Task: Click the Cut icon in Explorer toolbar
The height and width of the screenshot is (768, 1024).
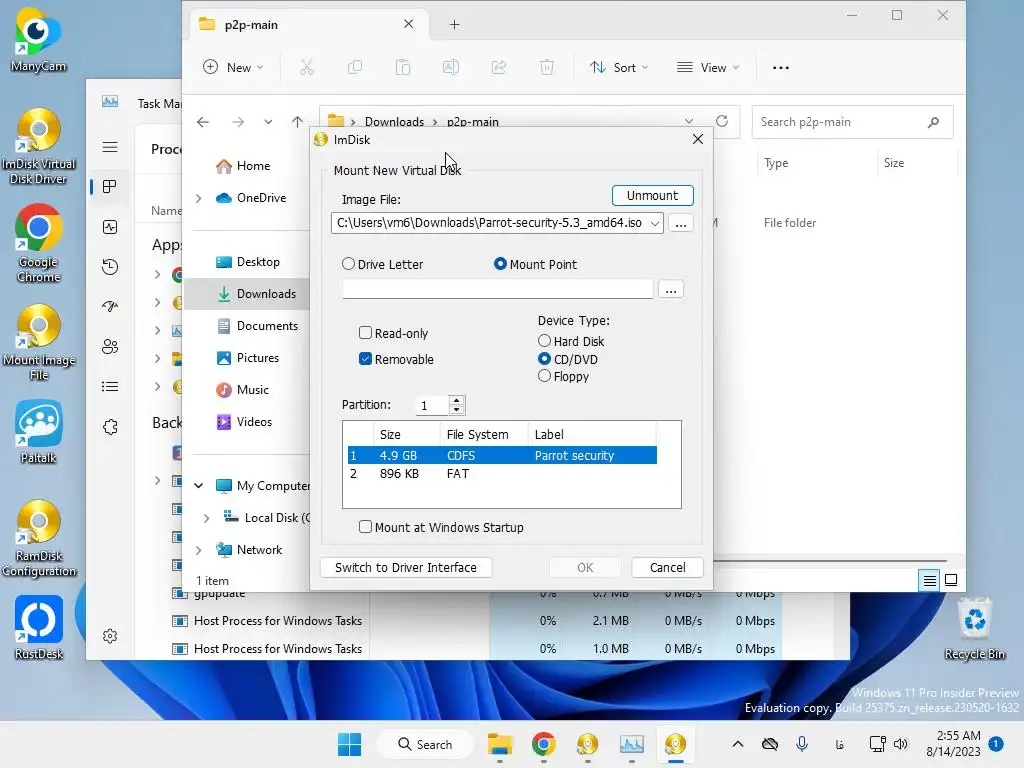Action: click(x=307, y=67)
